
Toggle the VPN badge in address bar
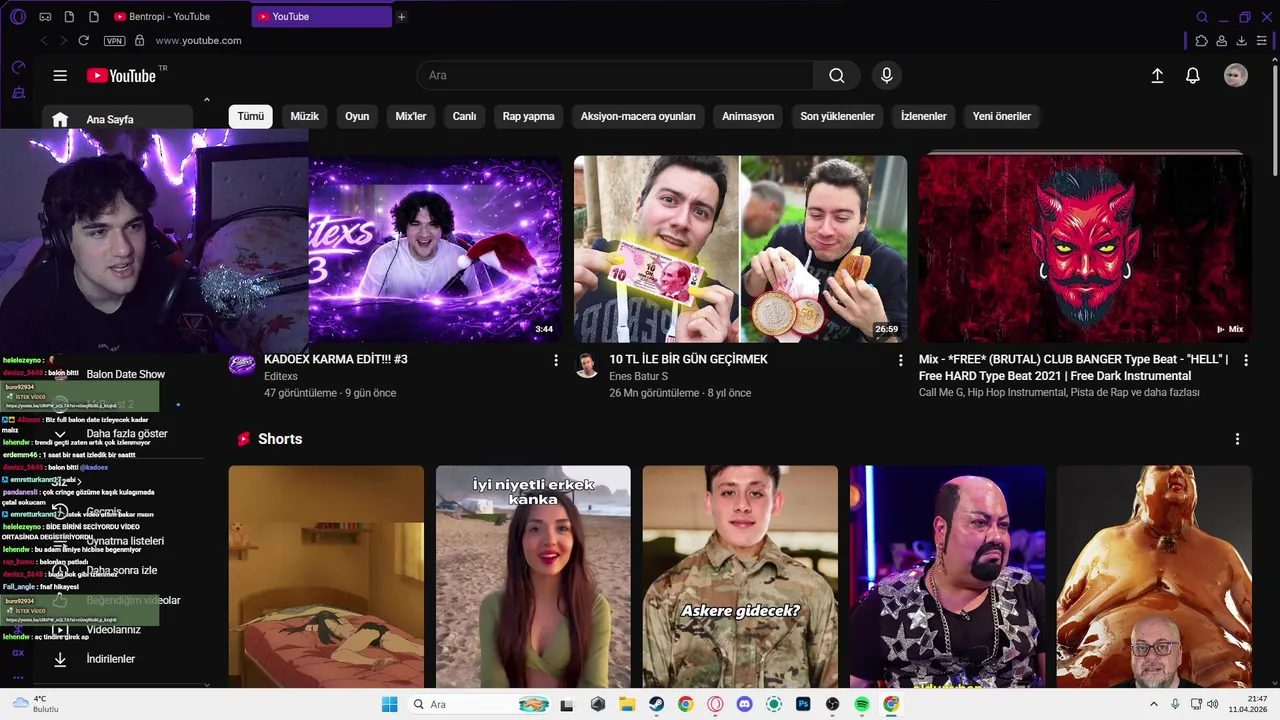tap(115, 41)
